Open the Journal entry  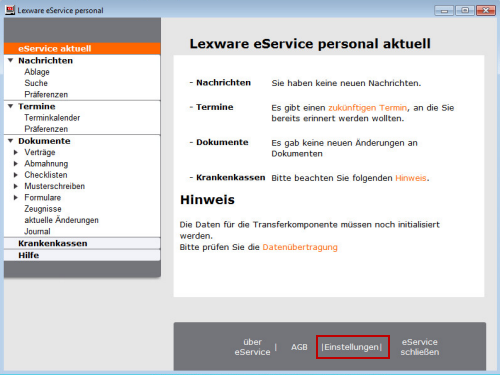click(x=37, y=231)
